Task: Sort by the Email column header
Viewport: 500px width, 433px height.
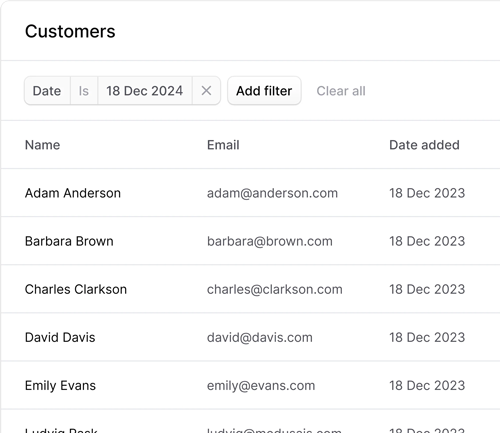Action: pos(223,145)
